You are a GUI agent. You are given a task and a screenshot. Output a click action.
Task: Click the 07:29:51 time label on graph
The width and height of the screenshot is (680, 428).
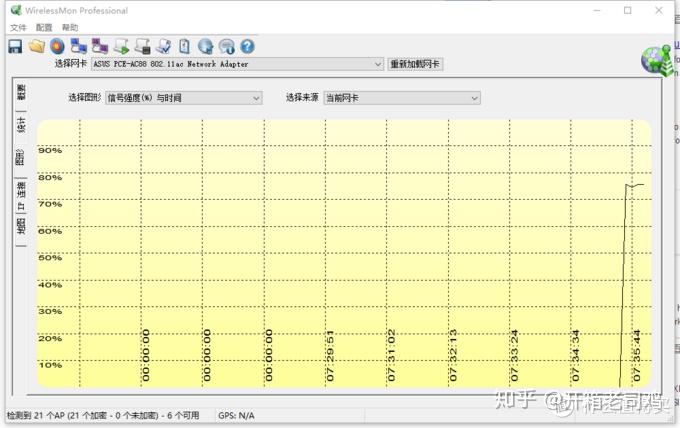click(330, 356)
